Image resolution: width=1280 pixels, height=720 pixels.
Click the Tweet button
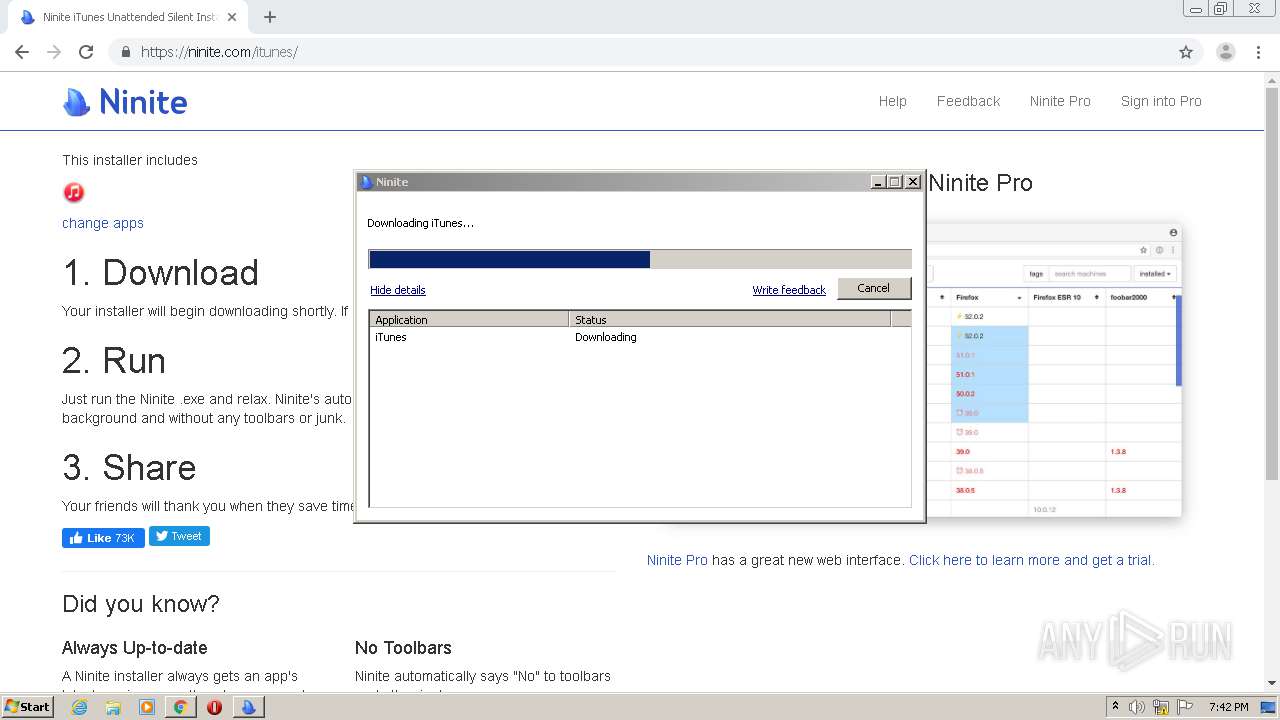click(179, 536)
